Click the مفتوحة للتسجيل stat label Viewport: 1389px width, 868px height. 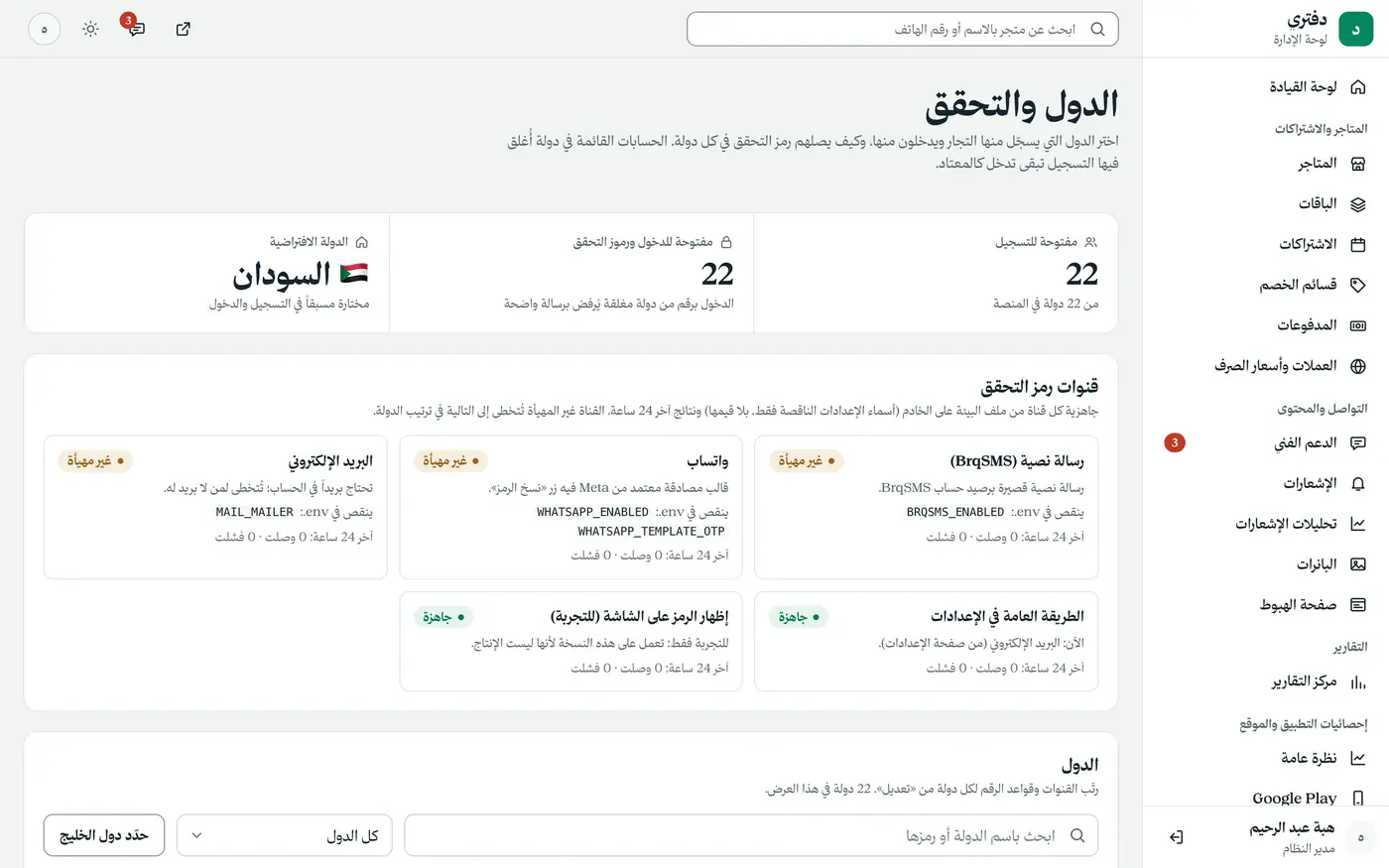coord(1036,242)
